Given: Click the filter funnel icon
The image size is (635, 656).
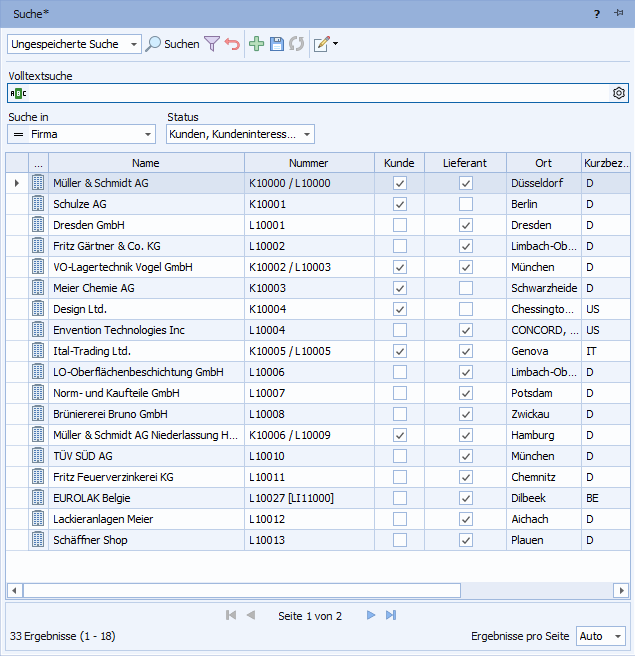Looking at the screenshot, I should click(212, 44).
